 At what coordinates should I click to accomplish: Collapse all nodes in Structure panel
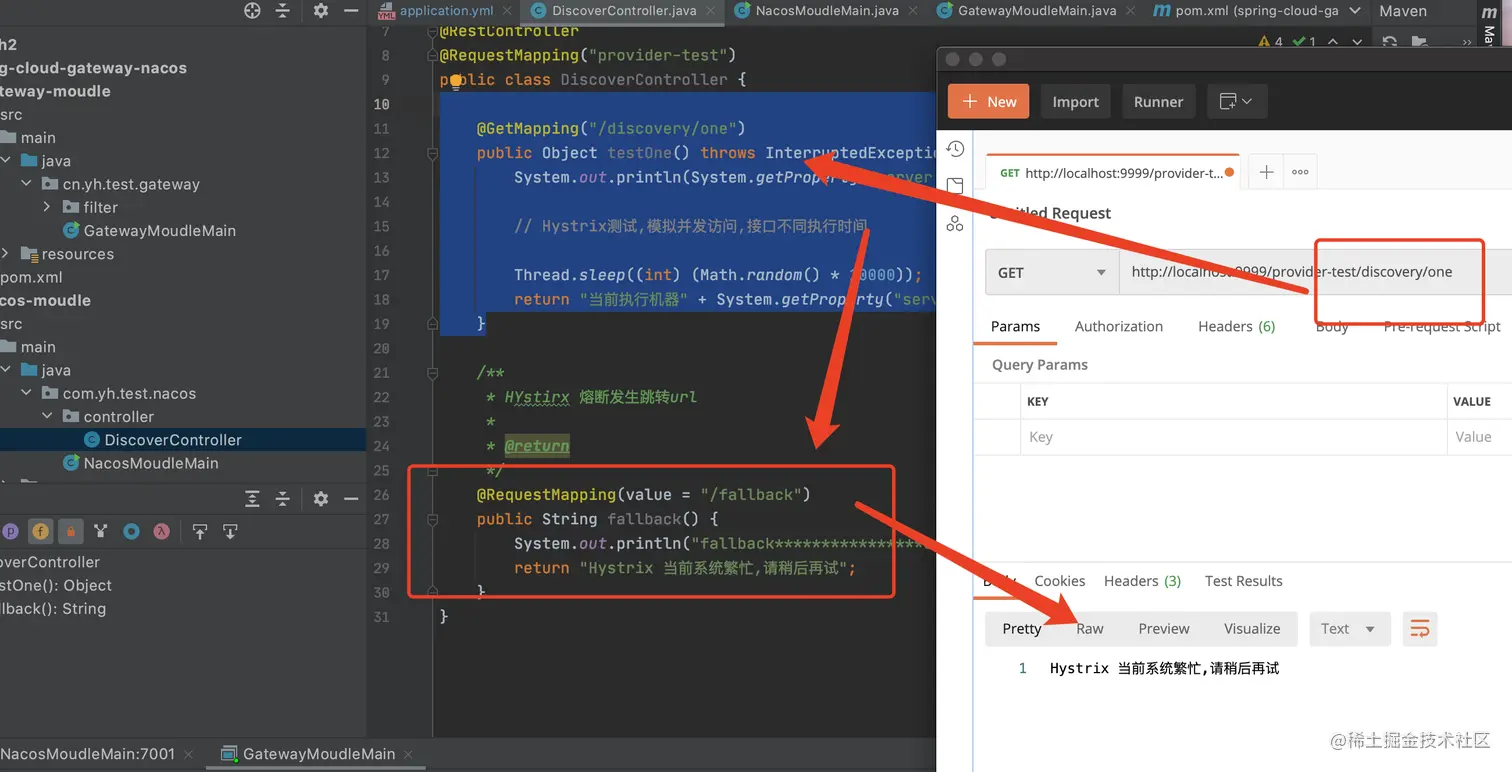click(x=283, y=499)
